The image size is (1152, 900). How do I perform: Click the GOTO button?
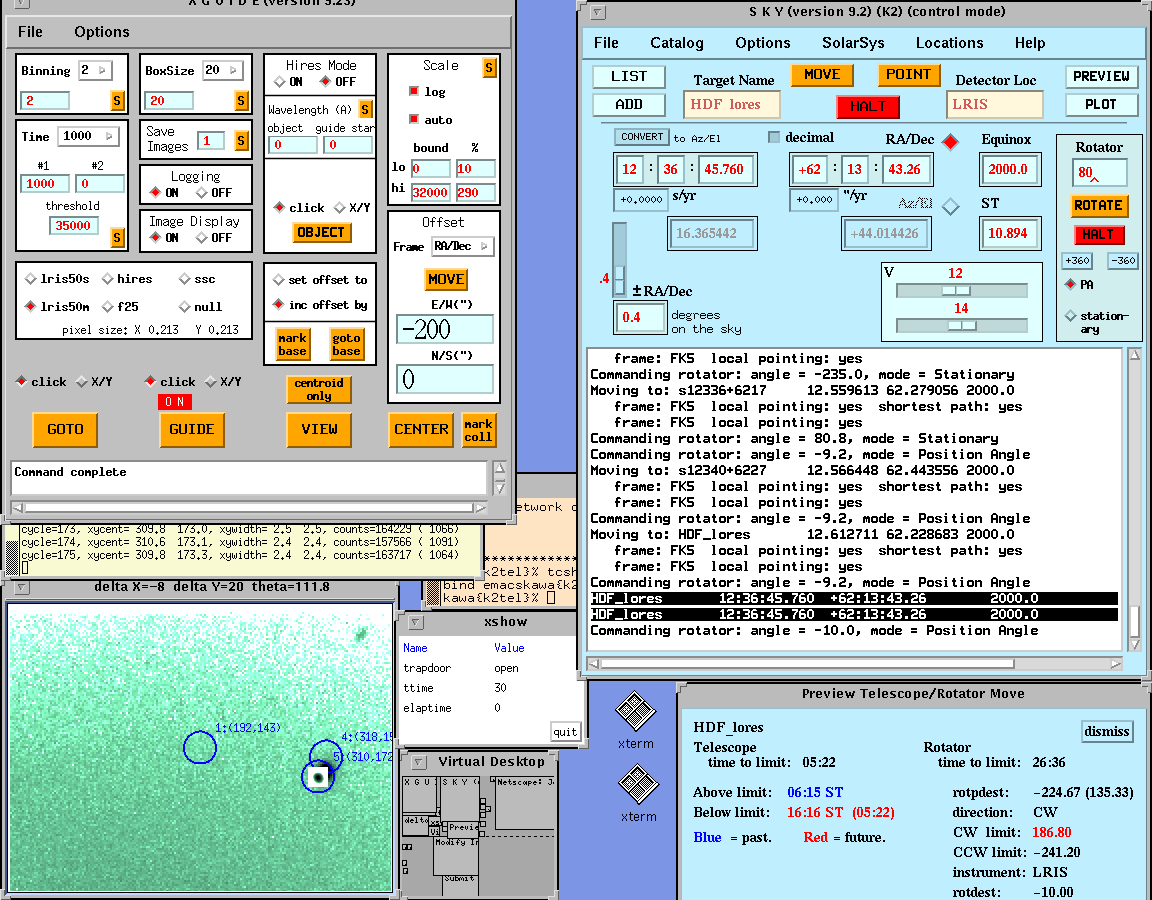[x=65, y=429]
